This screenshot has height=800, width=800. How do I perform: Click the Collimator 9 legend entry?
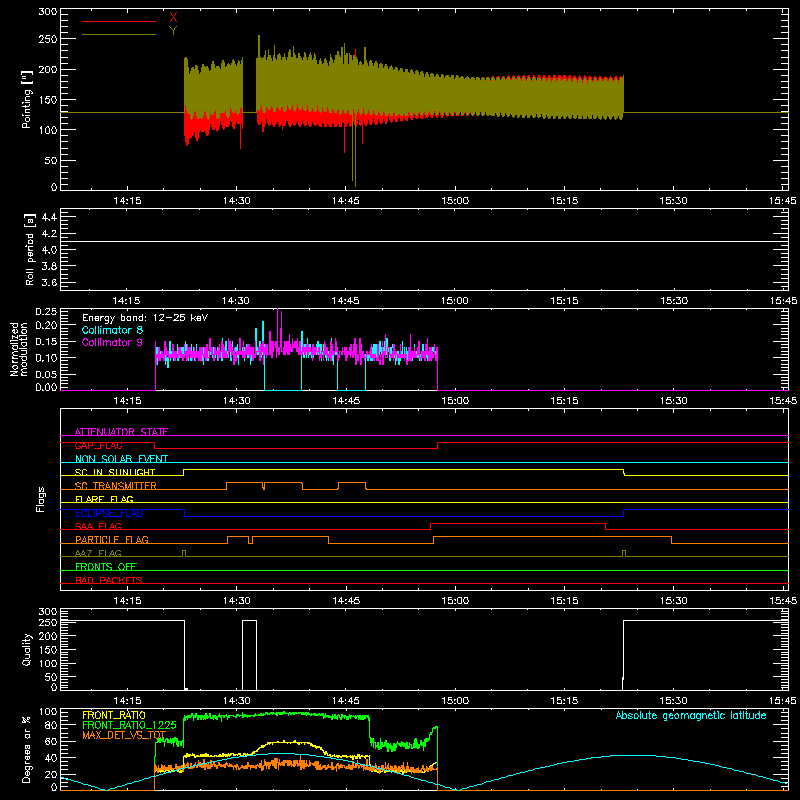[x=112, y=342]
